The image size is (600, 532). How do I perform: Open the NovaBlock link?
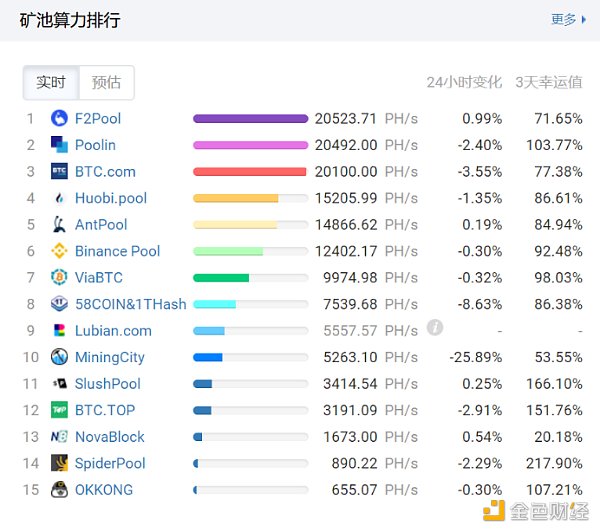[x=109, y=437]
